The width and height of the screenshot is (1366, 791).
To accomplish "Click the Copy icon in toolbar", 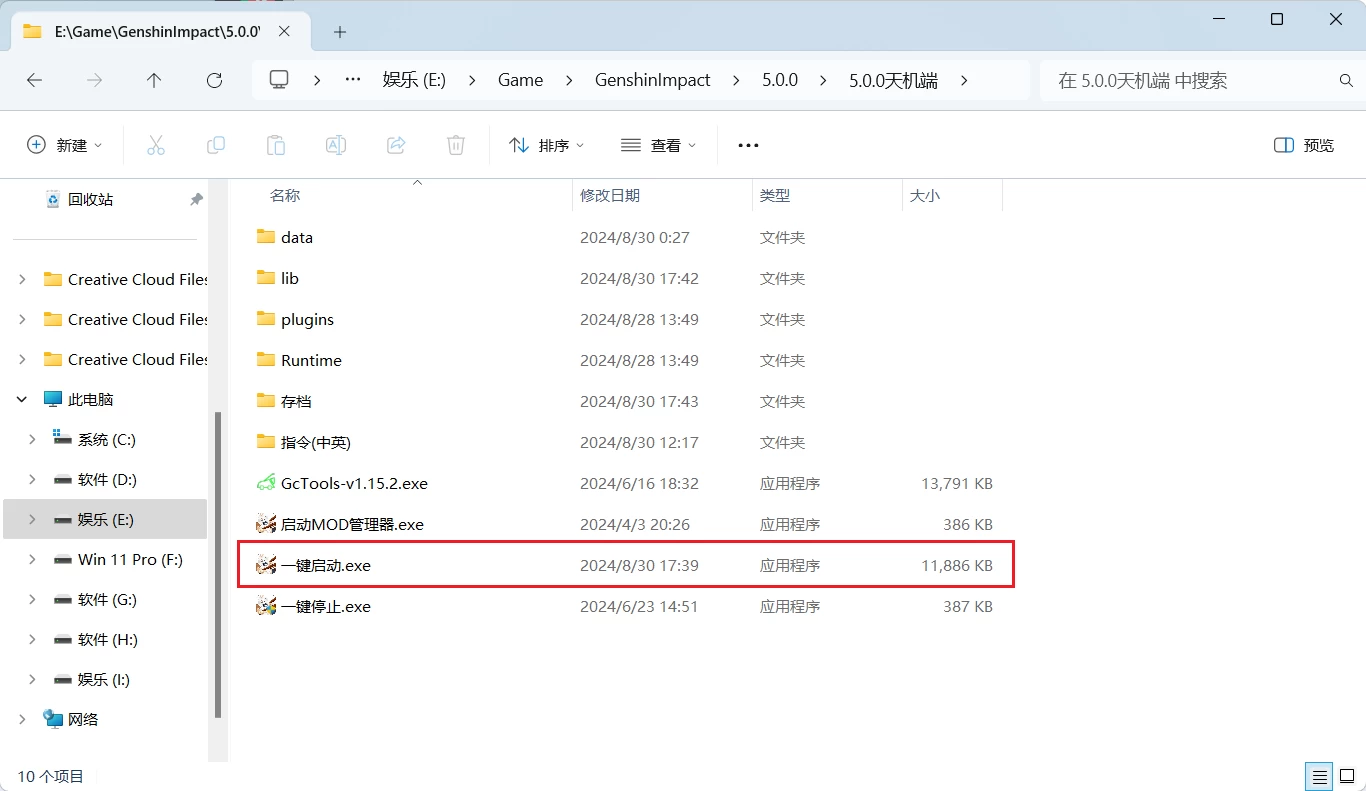I will click(x=216, y=145).
